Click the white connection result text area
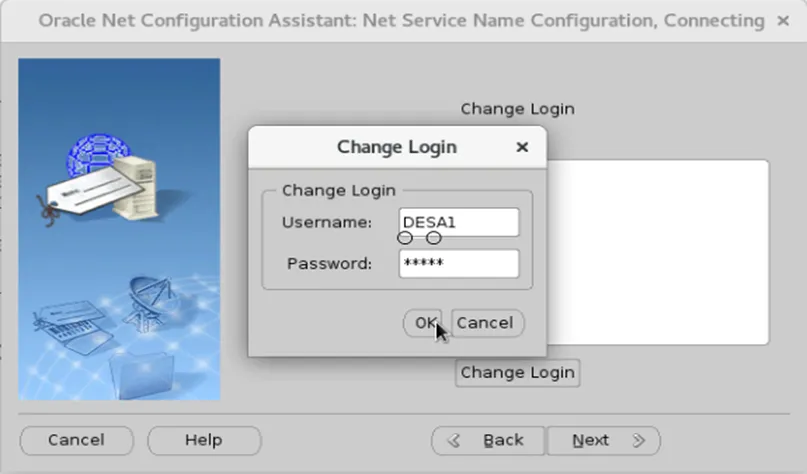This screenshot has height=474, width=807. tap(658, 252)
